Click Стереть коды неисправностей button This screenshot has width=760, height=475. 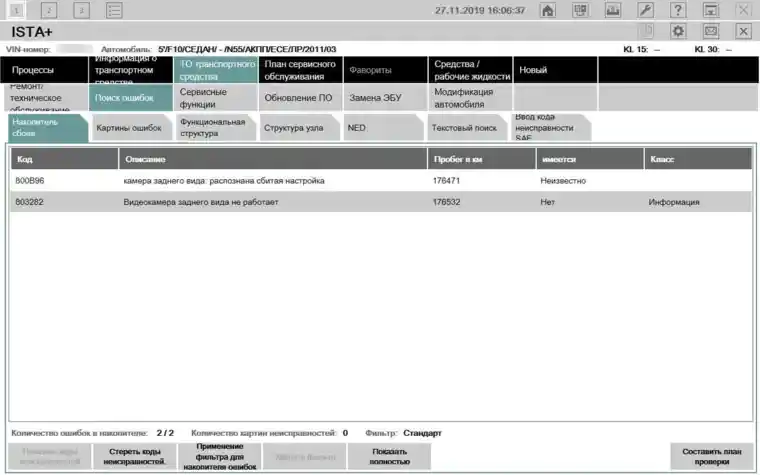pos(135,457)
